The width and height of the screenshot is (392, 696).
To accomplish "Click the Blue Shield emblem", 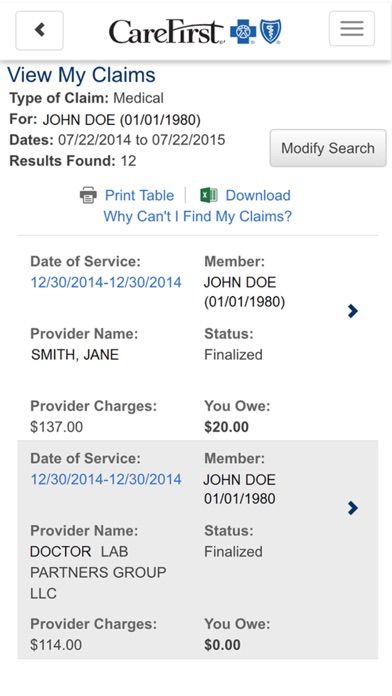I will point(270,32).
